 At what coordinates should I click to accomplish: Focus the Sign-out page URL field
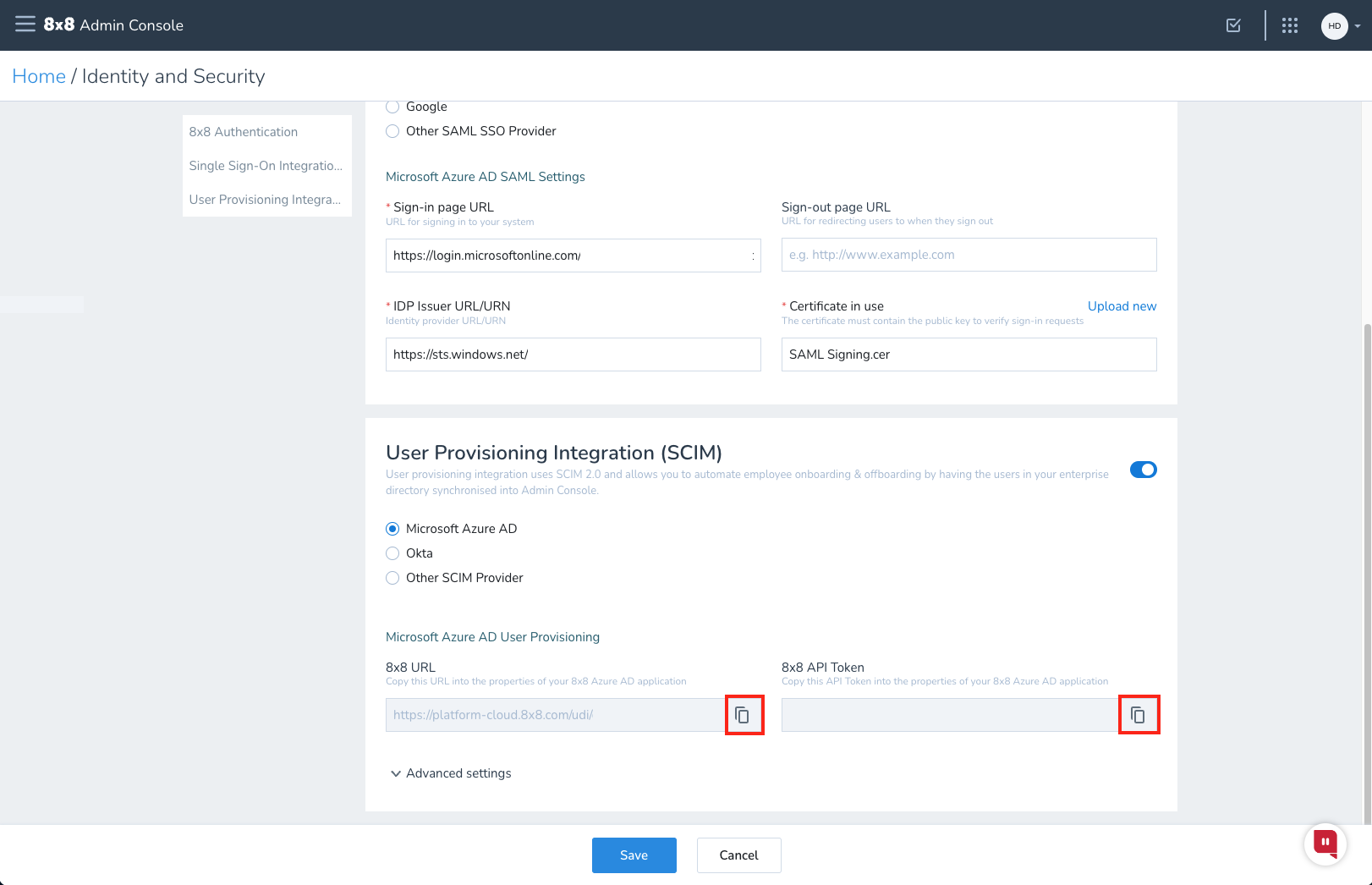969,255
